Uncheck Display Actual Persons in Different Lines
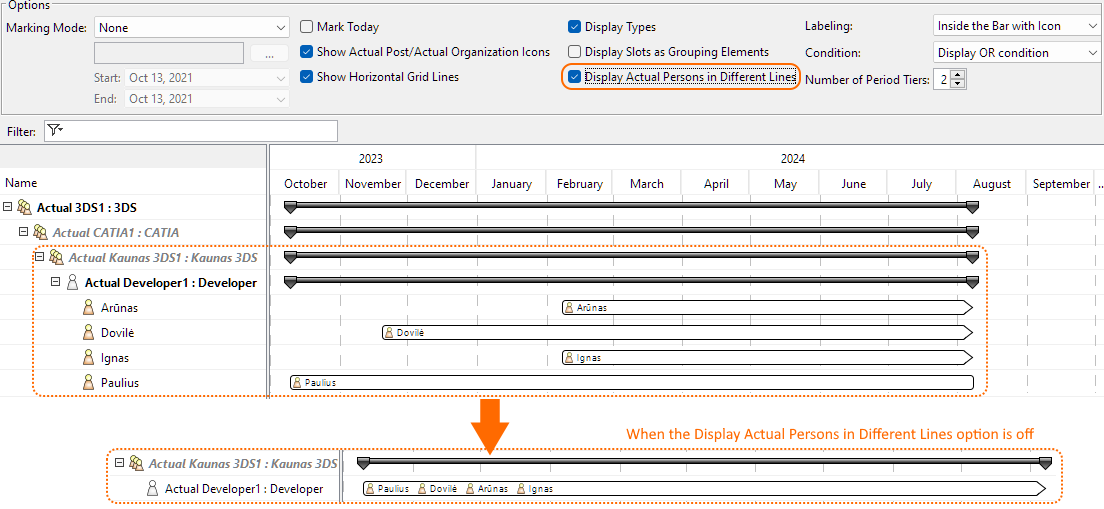Image resolution: width=1104 pixels, height=509 pixels. click(x=574, y=77)
